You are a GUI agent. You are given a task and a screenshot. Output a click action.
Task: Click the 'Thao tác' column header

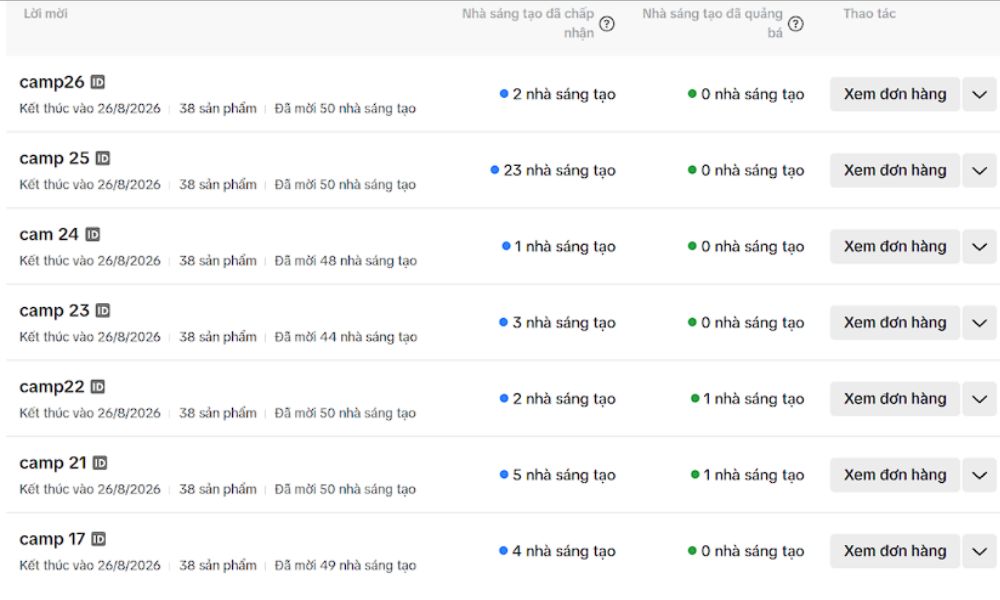tap(869, 13)
